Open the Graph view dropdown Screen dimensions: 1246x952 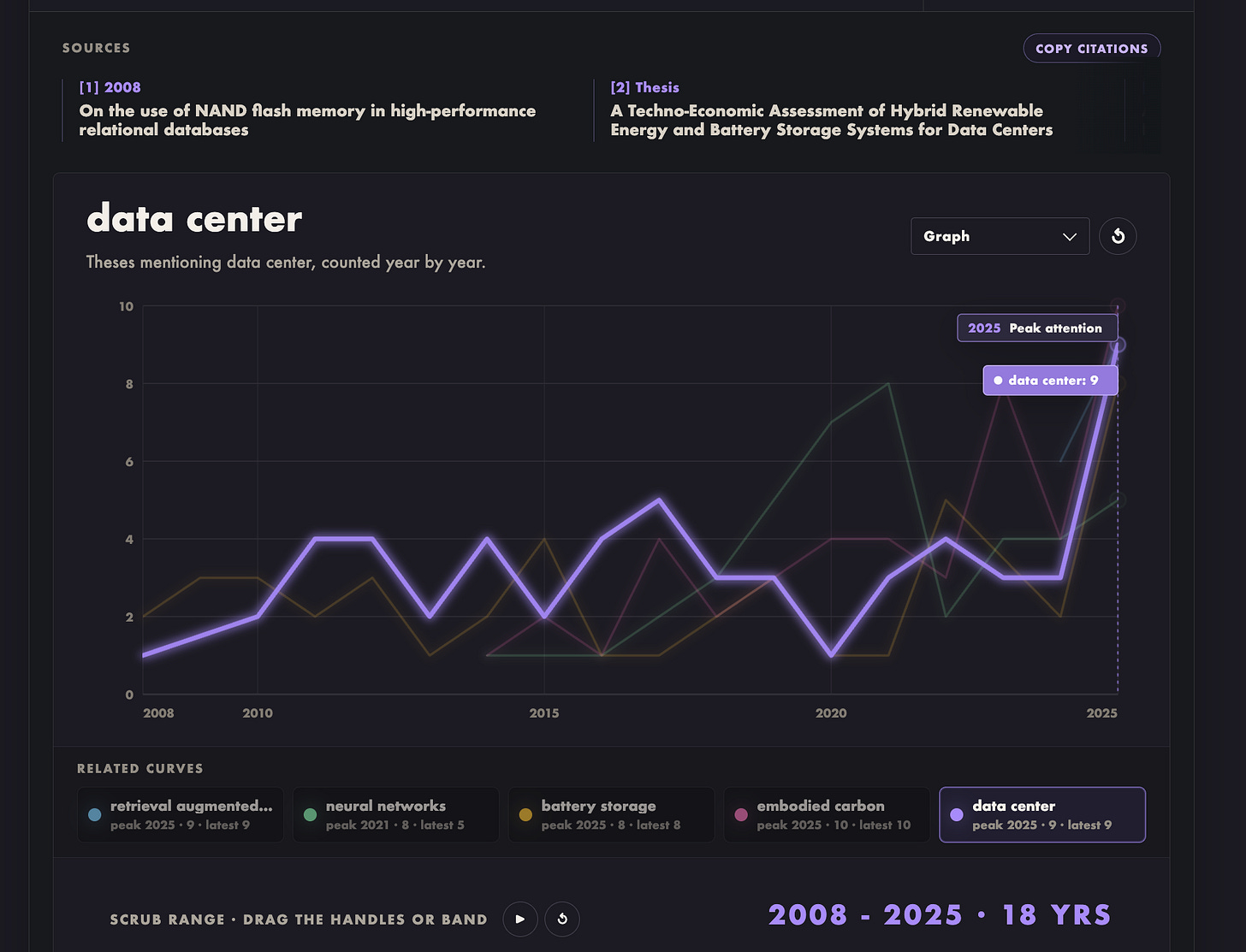pyautogui.click(x=1000, y=236)
